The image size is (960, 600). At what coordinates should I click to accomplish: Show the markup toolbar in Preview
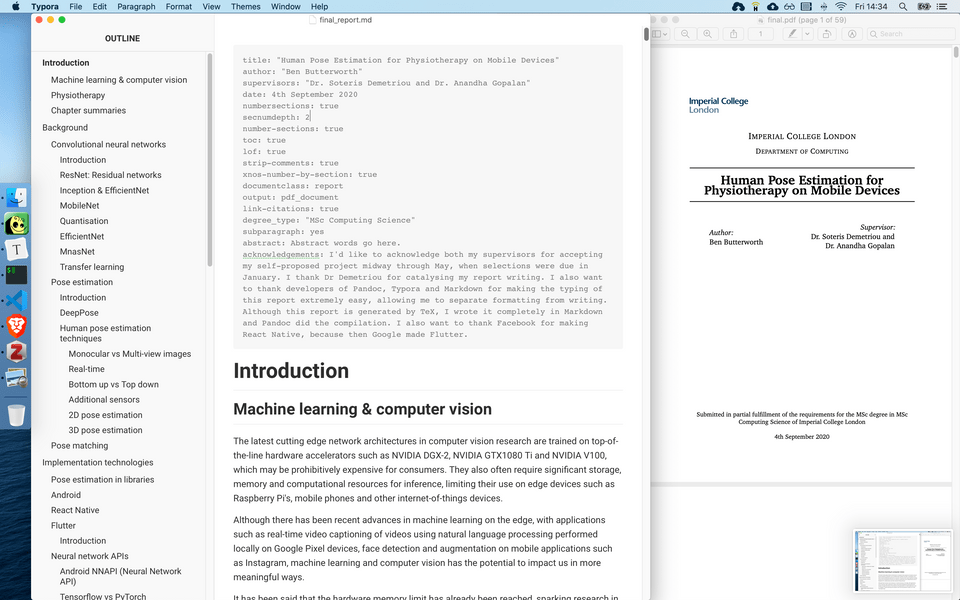[851, 34]
